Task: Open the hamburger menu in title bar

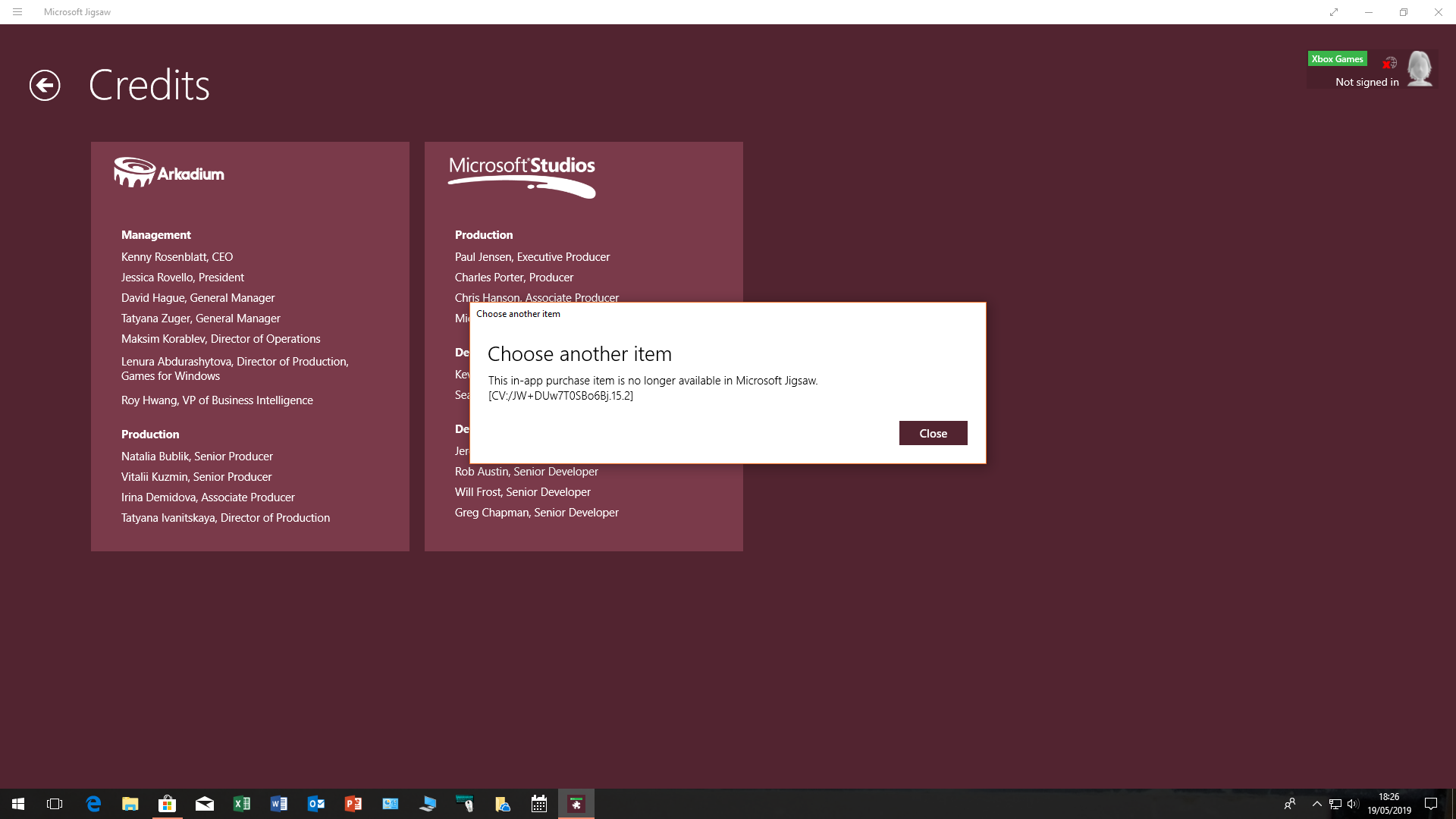Action: (17, 12)
